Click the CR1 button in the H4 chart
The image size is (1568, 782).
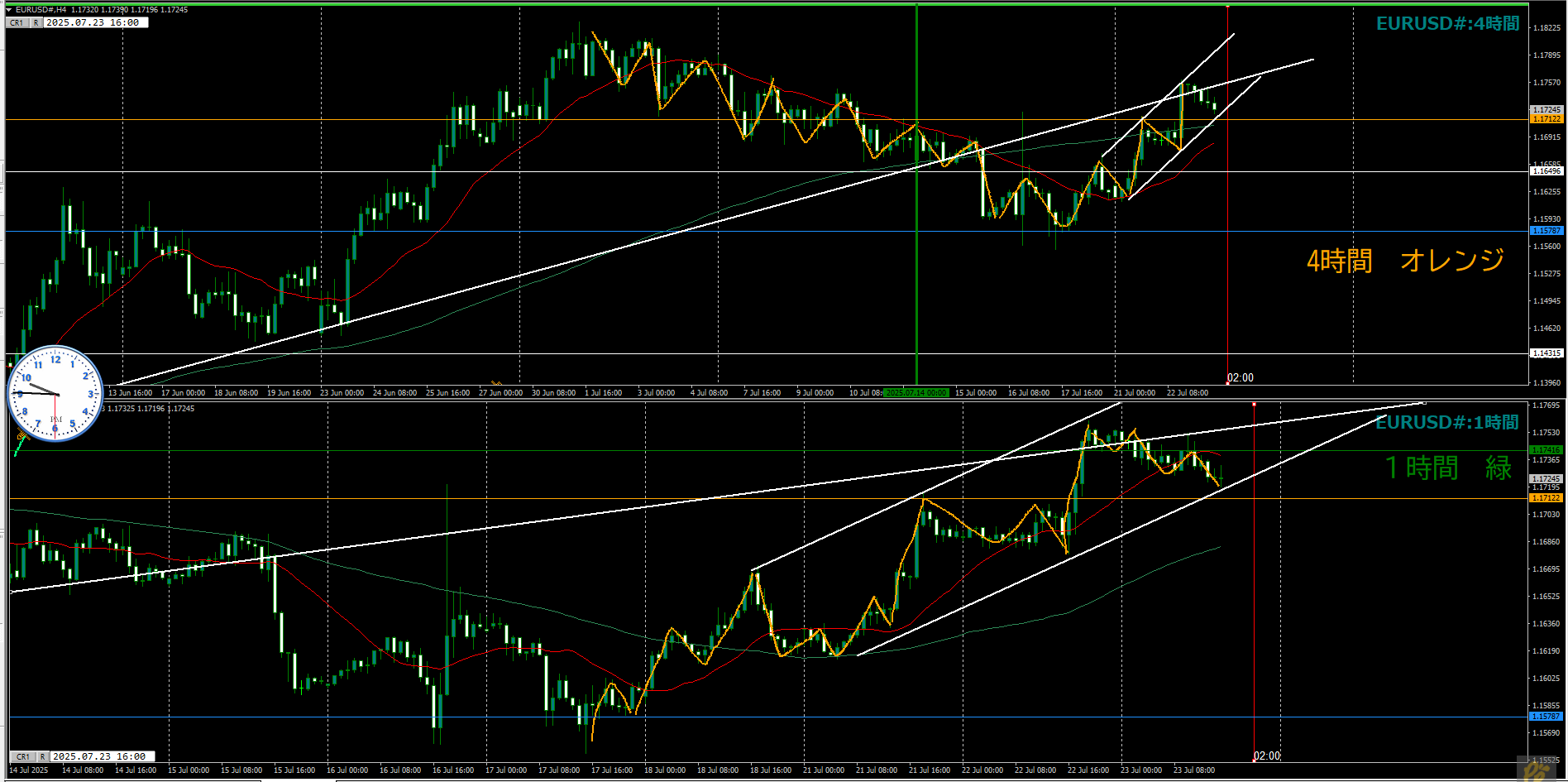[17, 23]
